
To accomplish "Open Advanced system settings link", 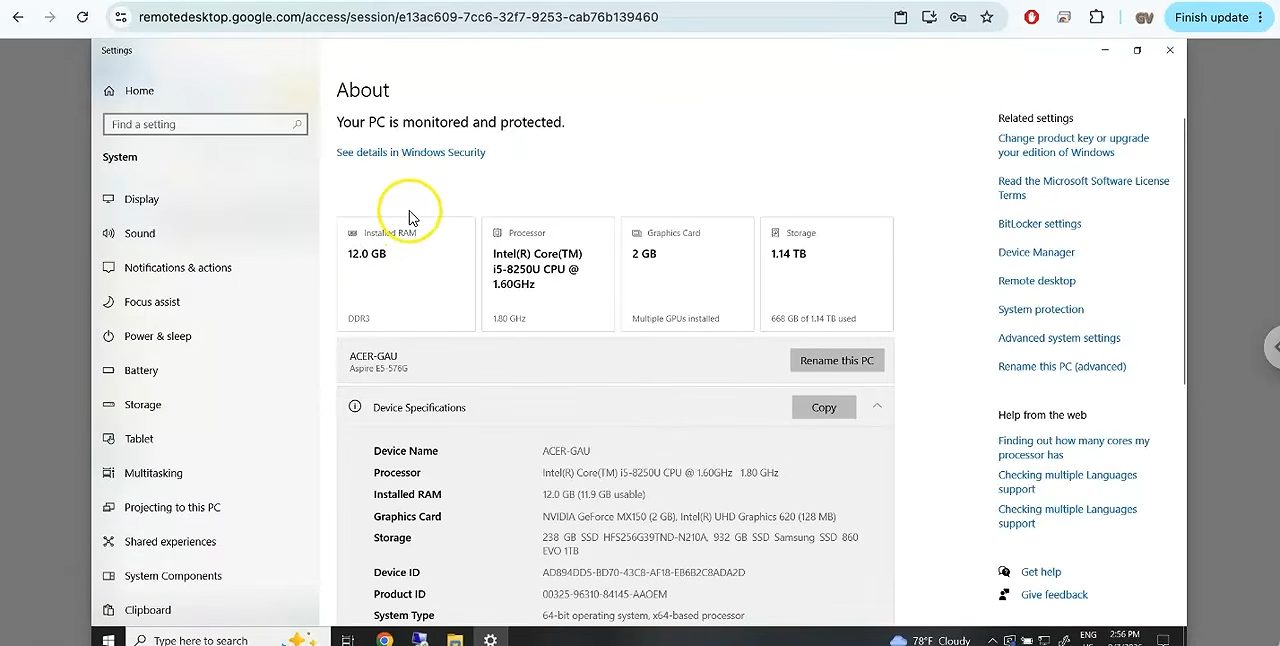I will [1059, 338].
